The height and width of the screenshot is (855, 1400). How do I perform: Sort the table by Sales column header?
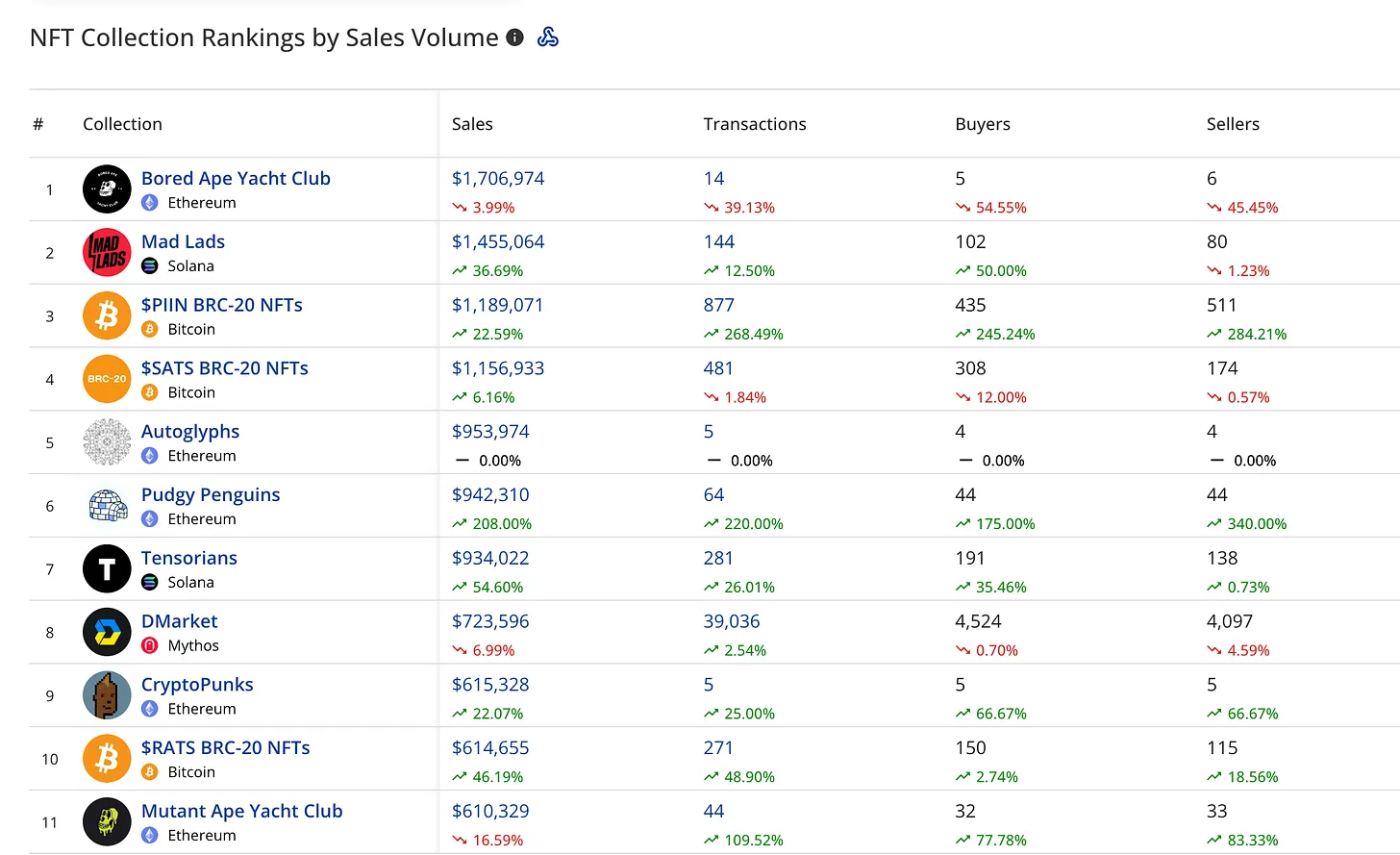tap(472, 124)
